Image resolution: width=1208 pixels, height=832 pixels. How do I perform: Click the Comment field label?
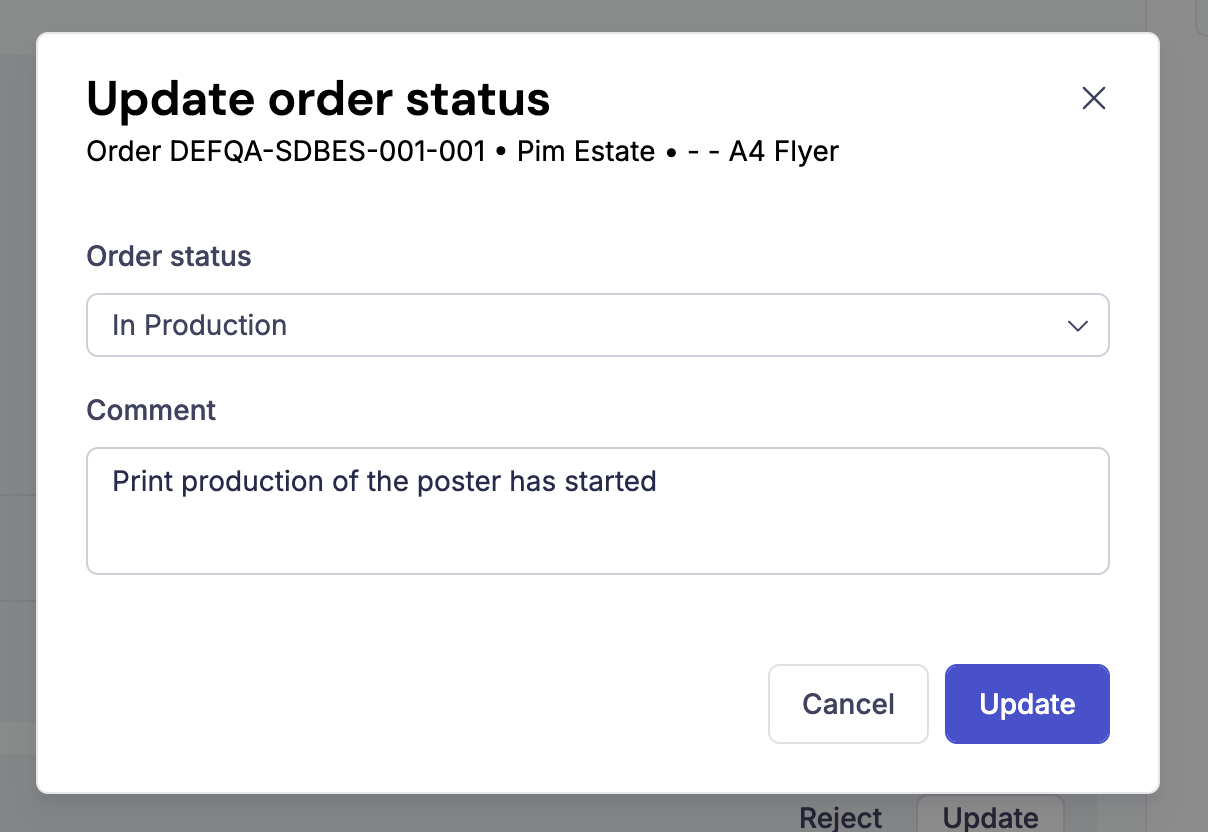[151, 410]
